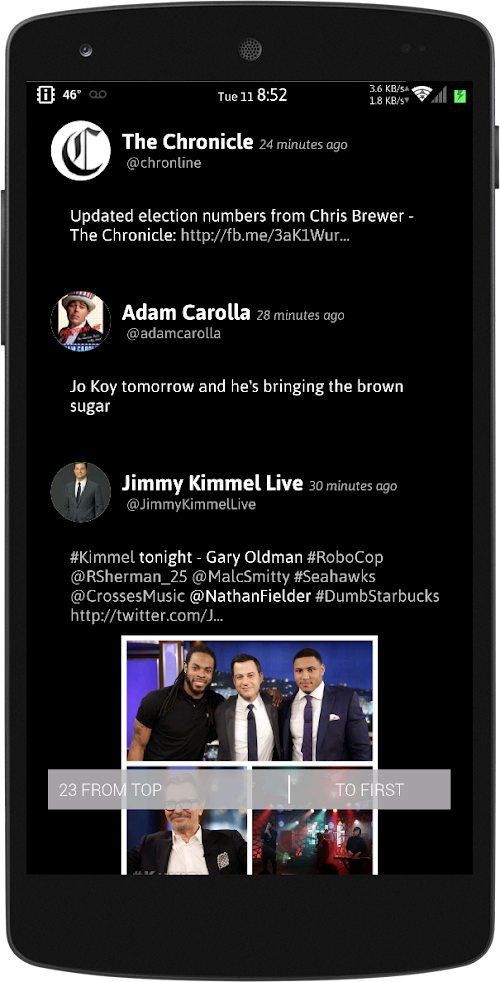The height and width of the screenshot is (982, 500).
Task: Tap Jimmy Kimmel Live avatar
Action: [81, 492]
